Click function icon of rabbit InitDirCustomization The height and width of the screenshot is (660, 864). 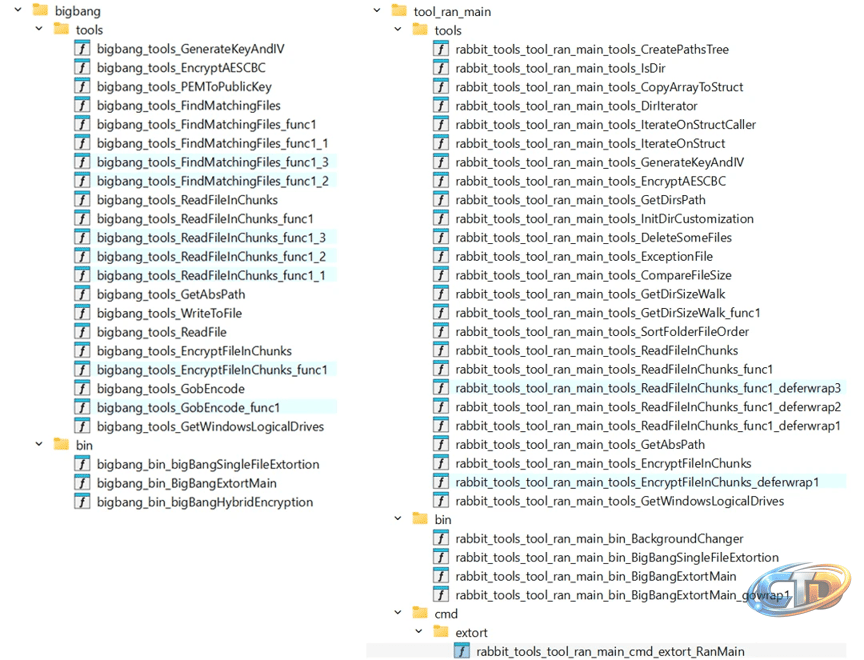click(x=441, y=219)
